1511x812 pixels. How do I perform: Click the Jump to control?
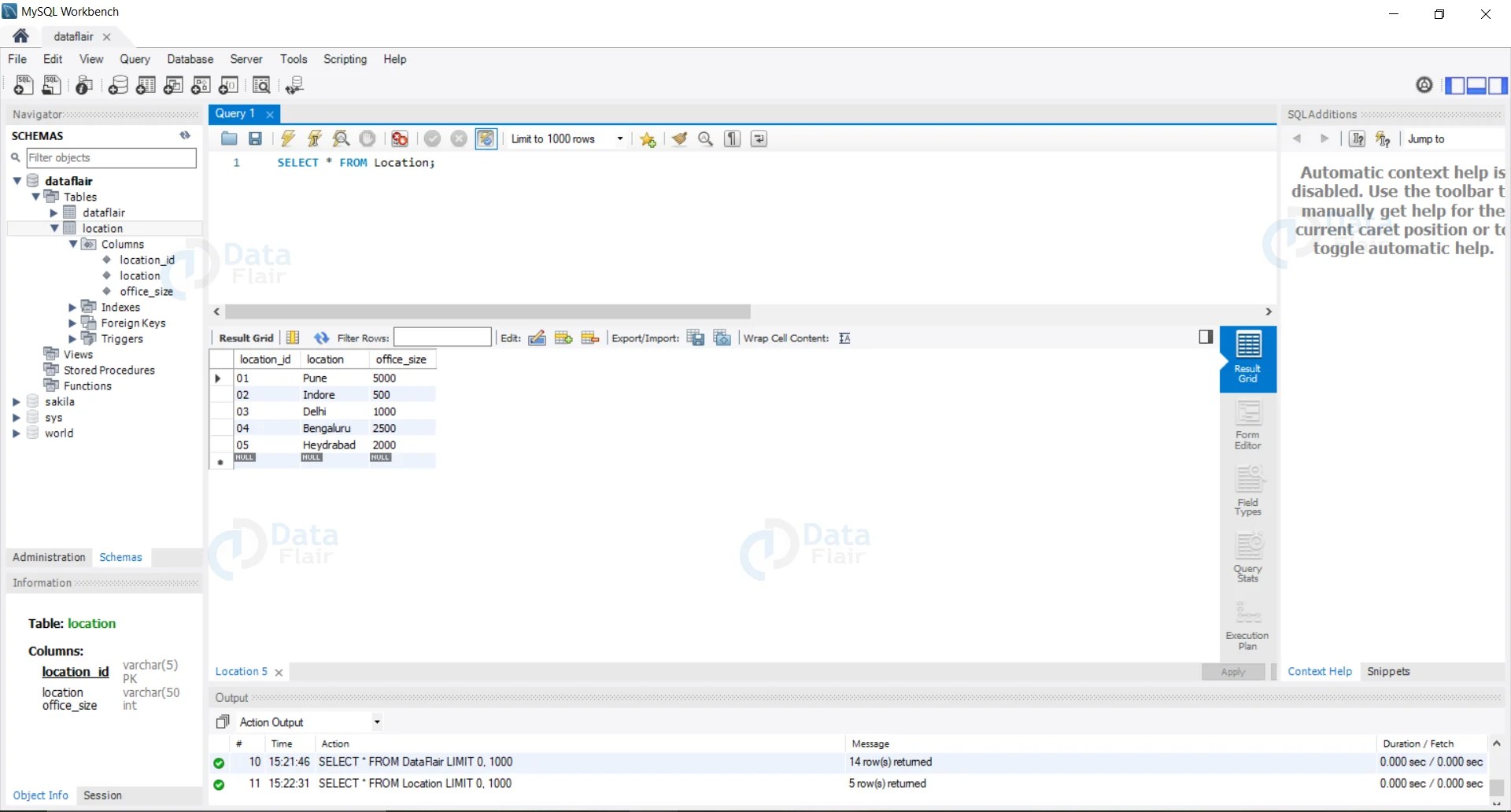1454,139
